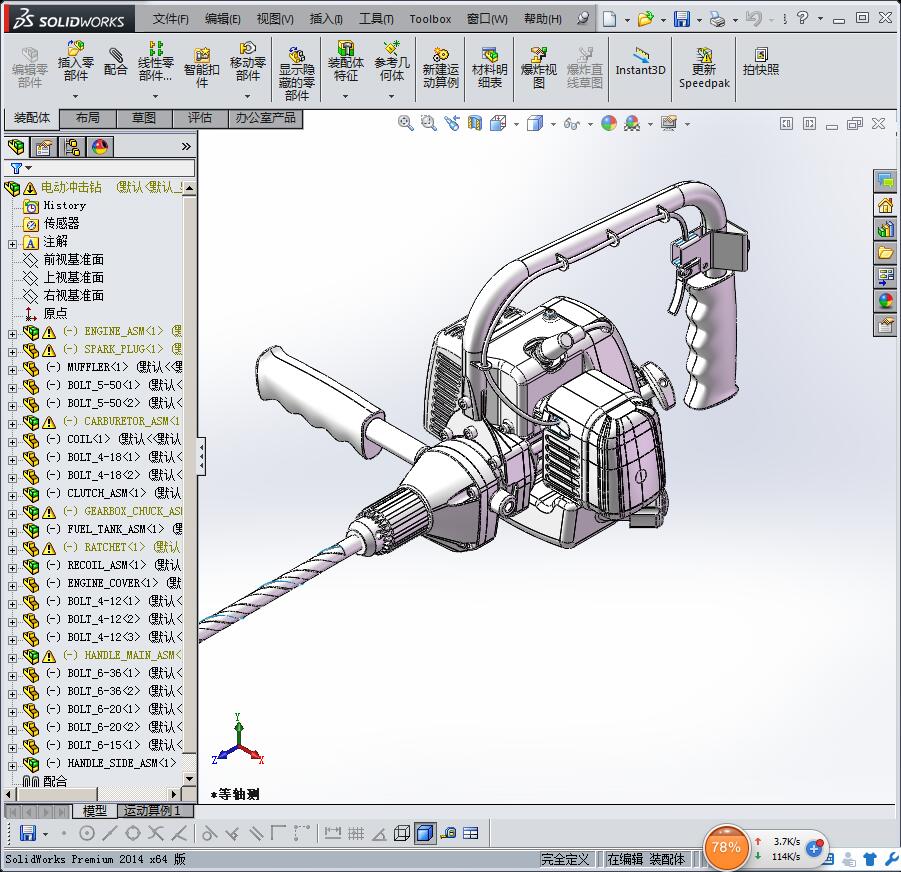This screenshot has width=901, height=872.
Task: Expand the ENGINE_ASM<1> tree node
Action: [x=12, y=332]
